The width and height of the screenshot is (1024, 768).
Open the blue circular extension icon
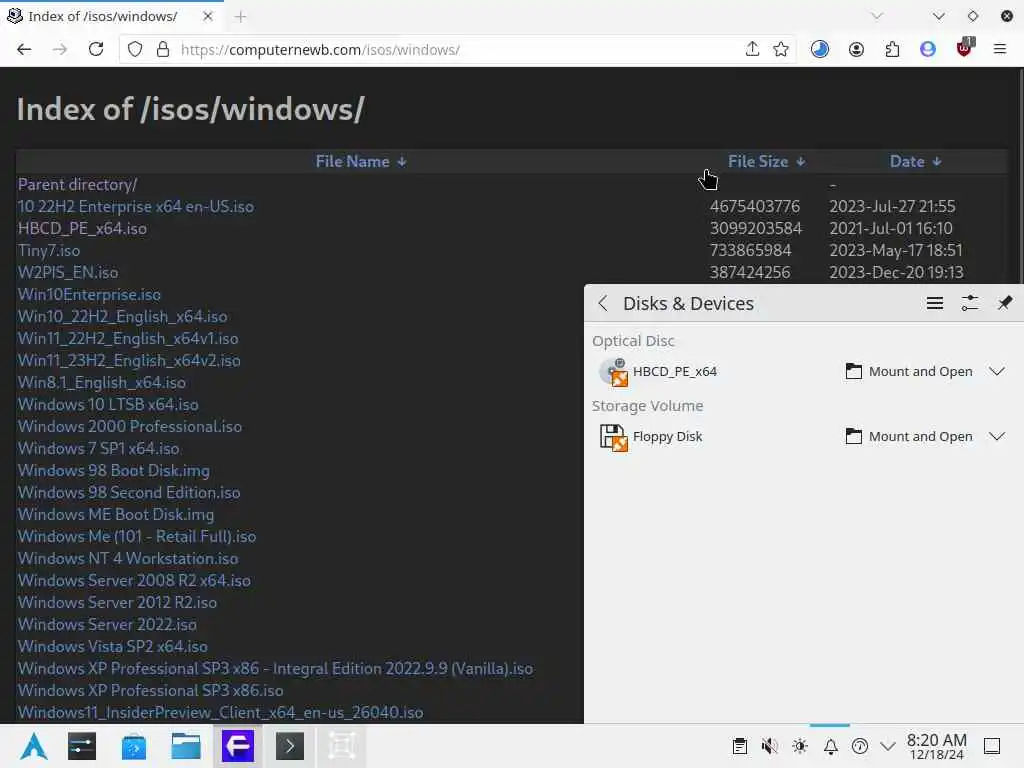[x=820, y=49]
